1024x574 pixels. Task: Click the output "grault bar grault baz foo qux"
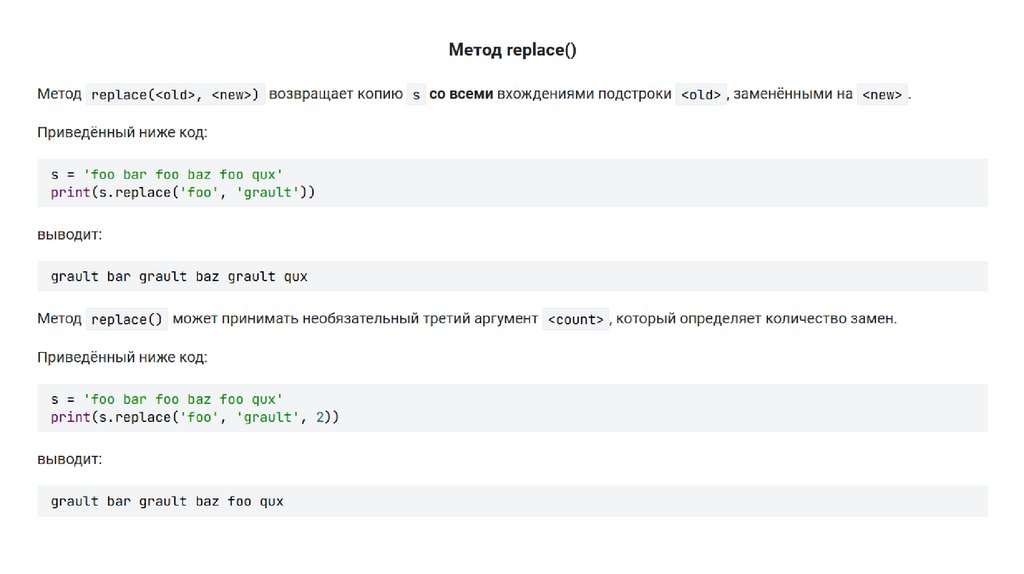click(x=167, y=501)
